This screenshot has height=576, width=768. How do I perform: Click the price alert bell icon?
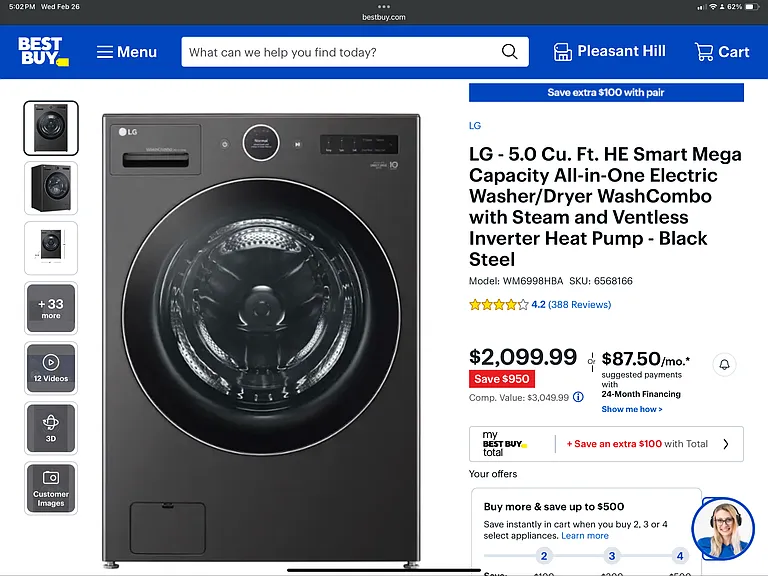(x=724, y=364)
